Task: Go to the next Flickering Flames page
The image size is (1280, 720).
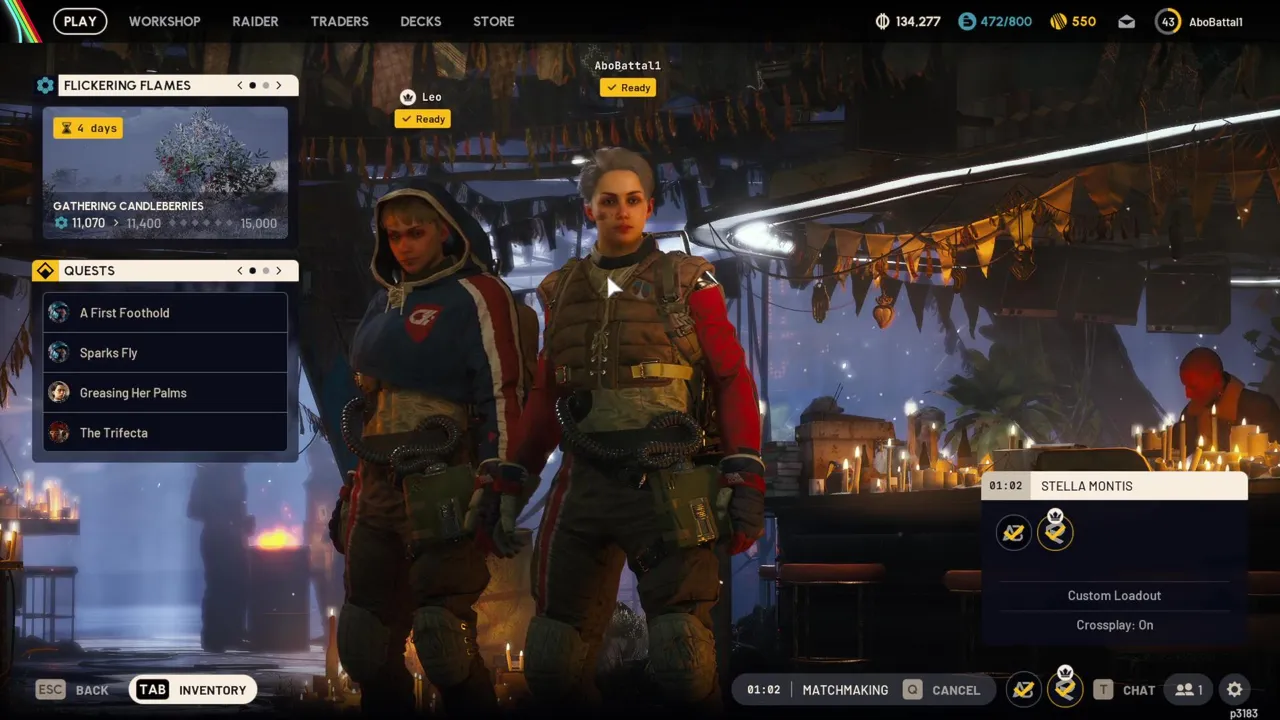Action: pyautogui.click(x=279, y=85)
